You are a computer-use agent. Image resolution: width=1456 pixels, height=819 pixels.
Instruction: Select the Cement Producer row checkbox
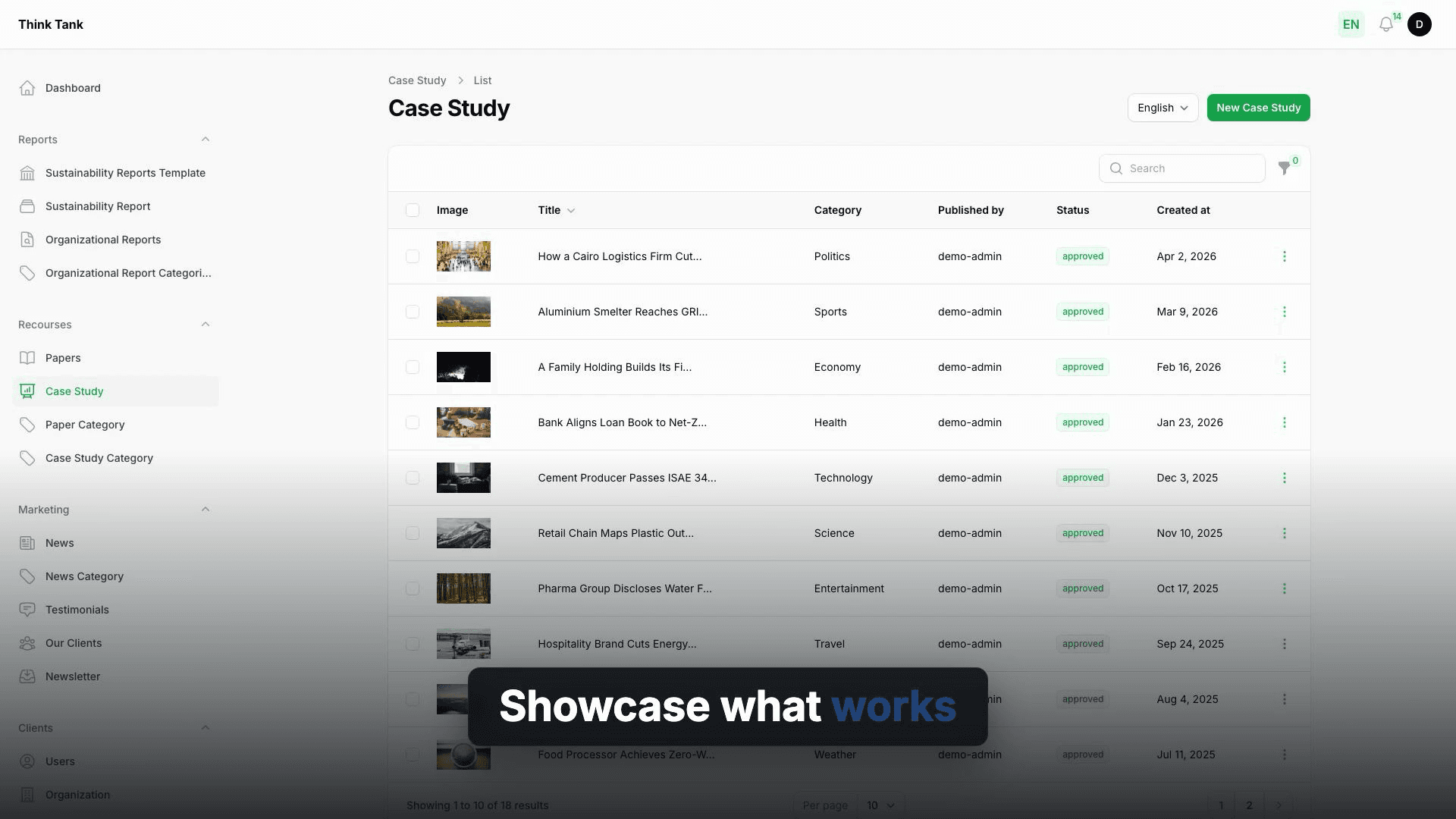[413, 478]
